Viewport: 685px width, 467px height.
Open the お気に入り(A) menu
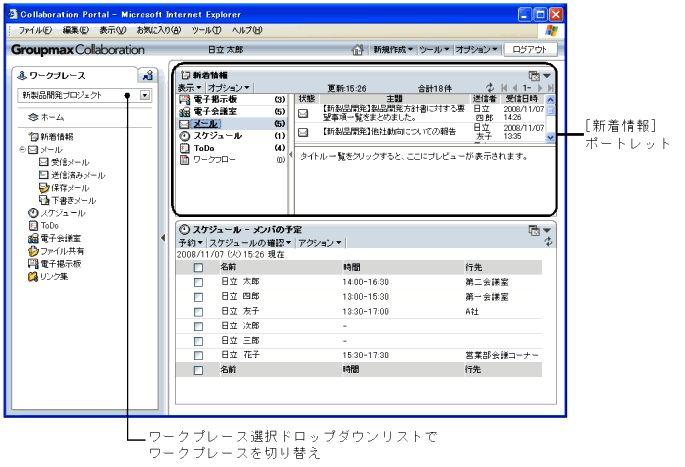159,30
